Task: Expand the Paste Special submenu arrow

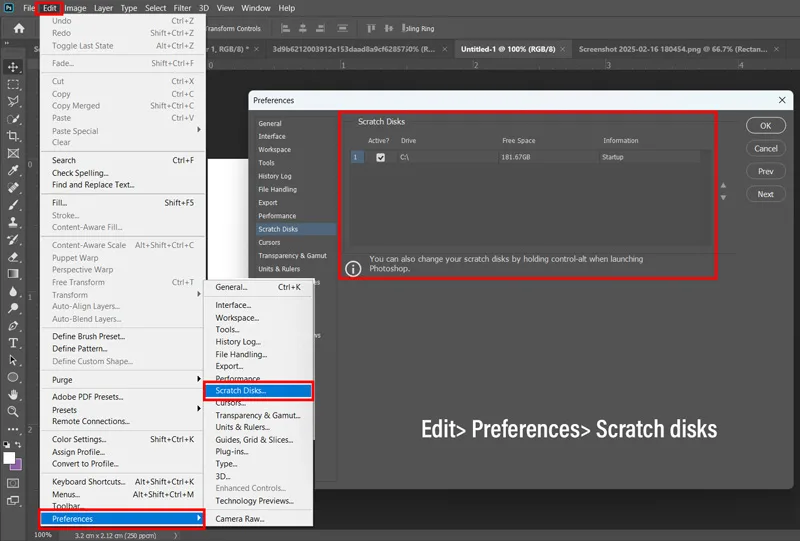Action: tap(199, 130)
